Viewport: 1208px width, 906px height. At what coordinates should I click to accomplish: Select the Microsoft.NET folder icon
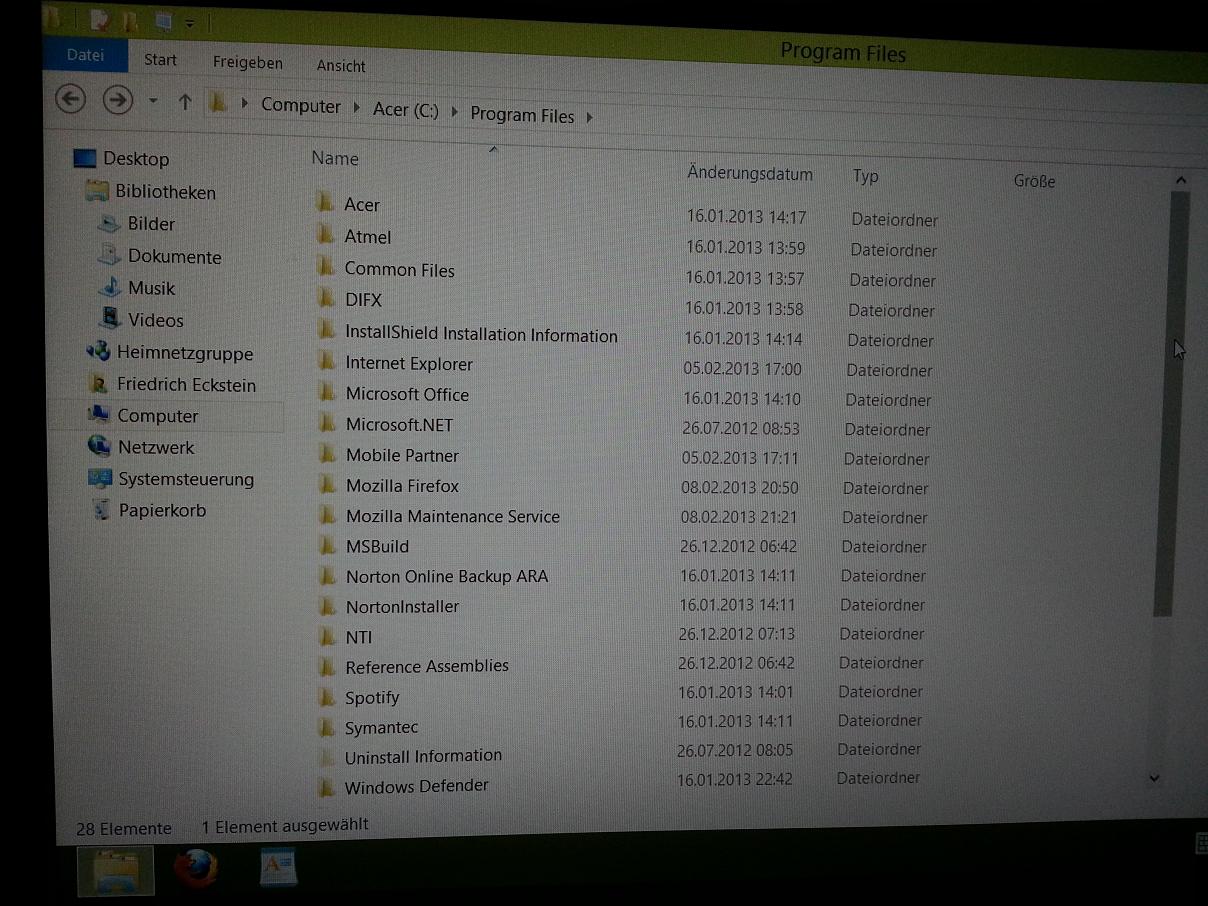(327, 423)
